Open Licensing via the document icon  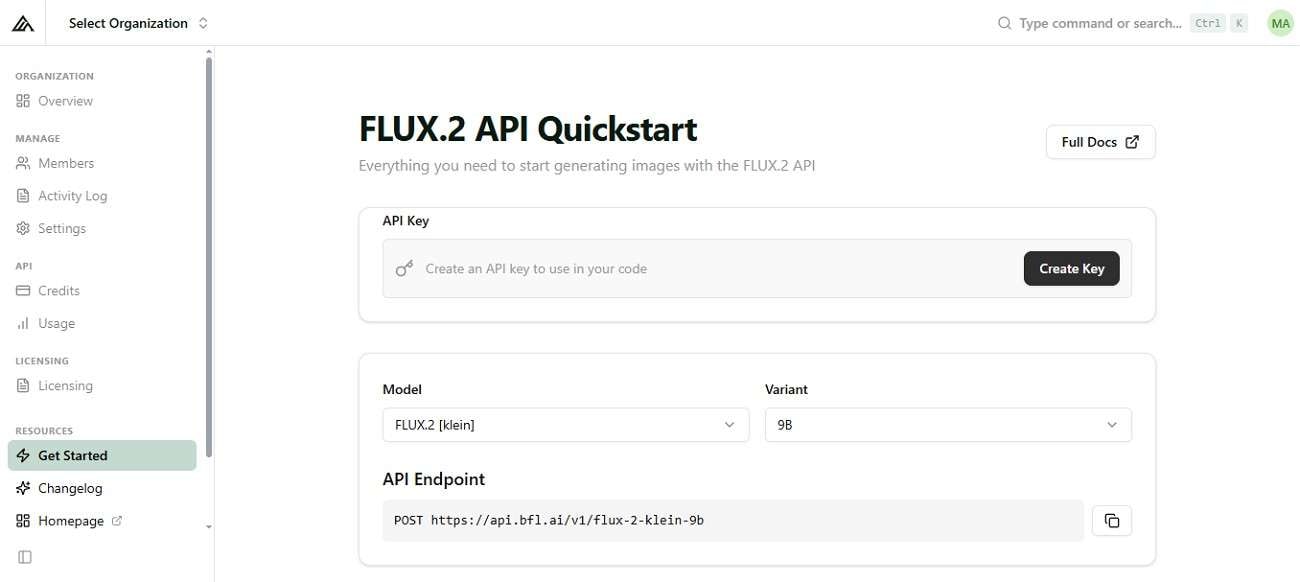click(x=22, y=385)
